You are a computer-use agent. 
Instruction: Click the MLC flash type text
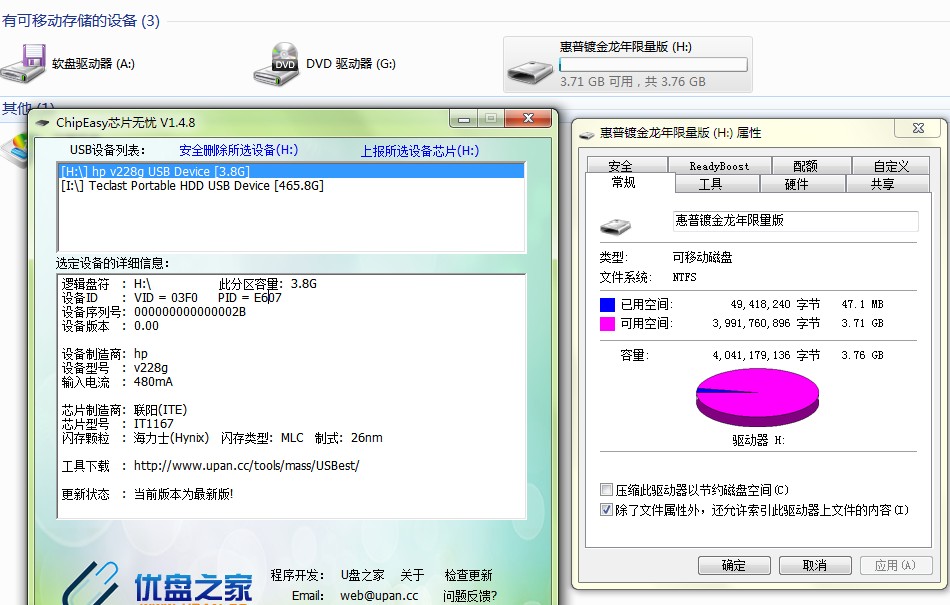[292, 438]
